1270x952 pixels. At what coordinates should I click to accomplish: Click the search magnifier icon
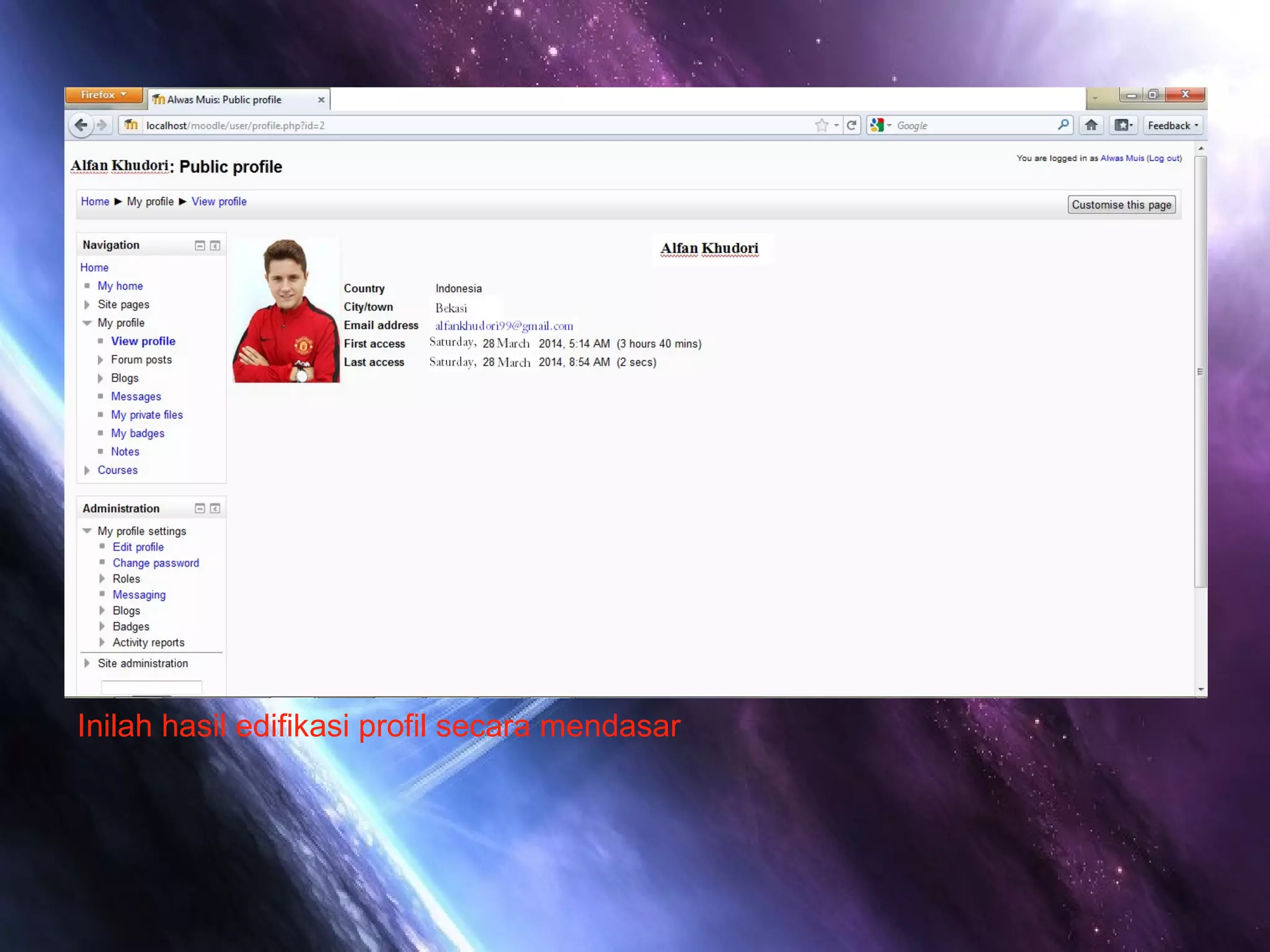coord(1063,125)
